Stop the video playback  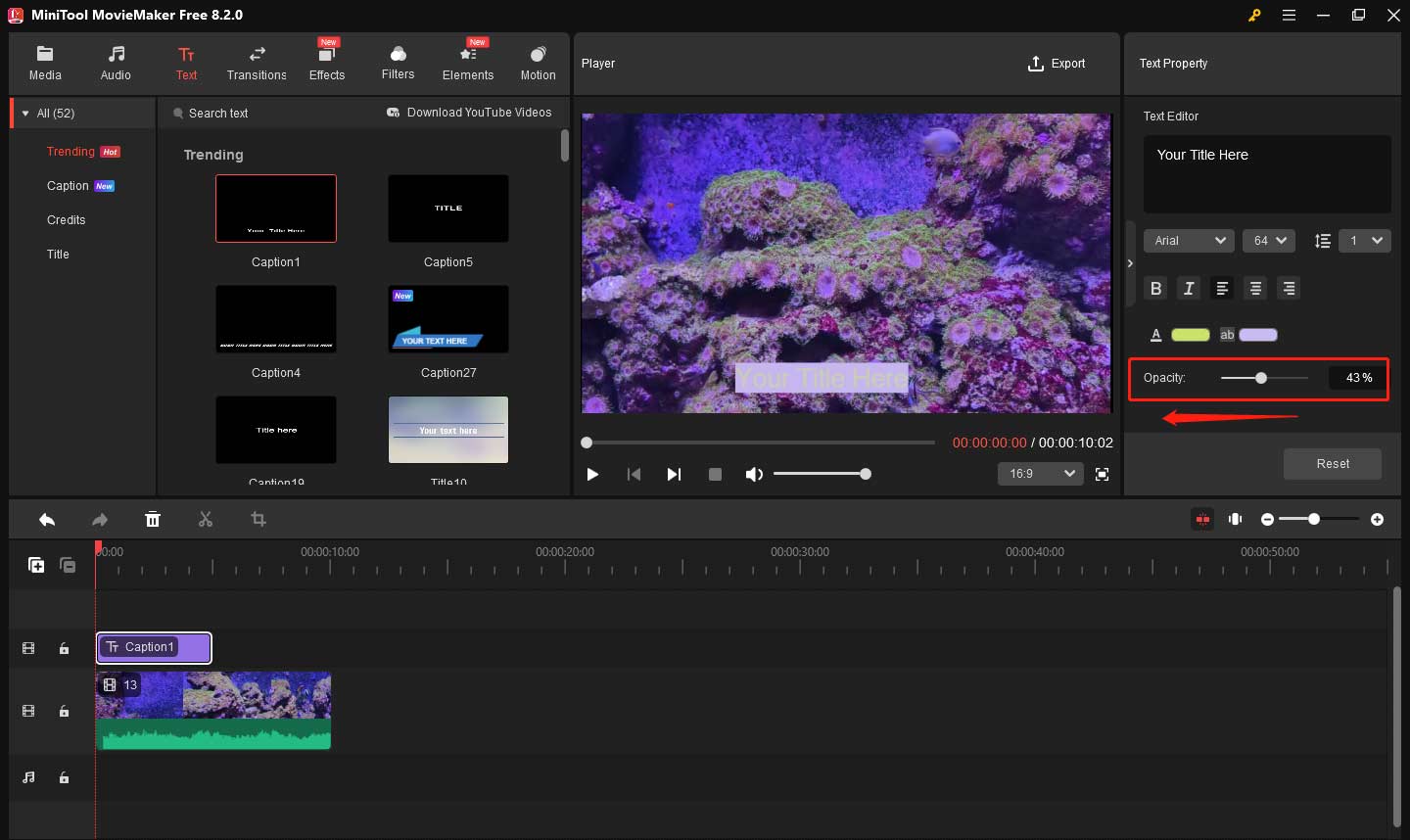[x=715, y=474]
